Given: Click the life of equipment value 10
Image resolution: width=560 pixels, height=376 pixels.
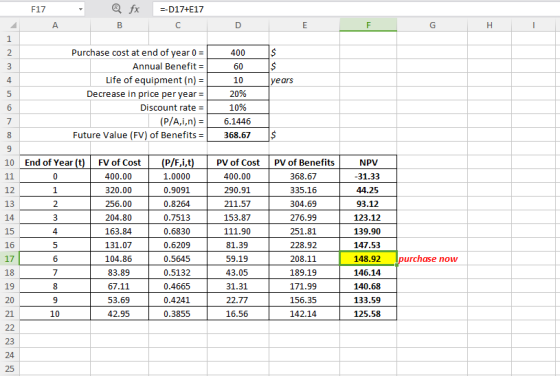Looking at the screenshot, I should pyautogui.click(x=238, y=80).
